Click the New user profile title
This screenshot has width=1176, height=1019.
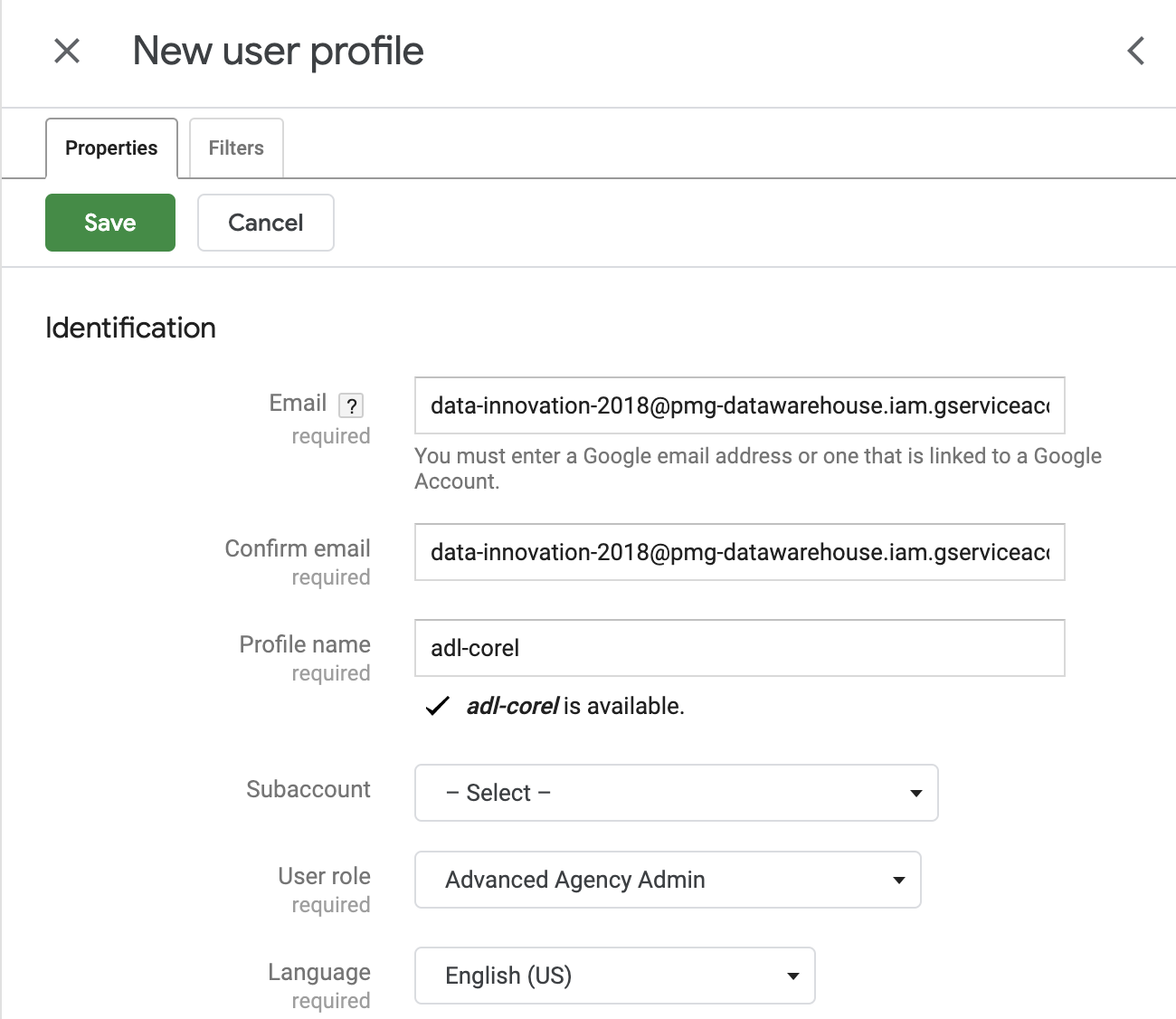tap(278, 52)
